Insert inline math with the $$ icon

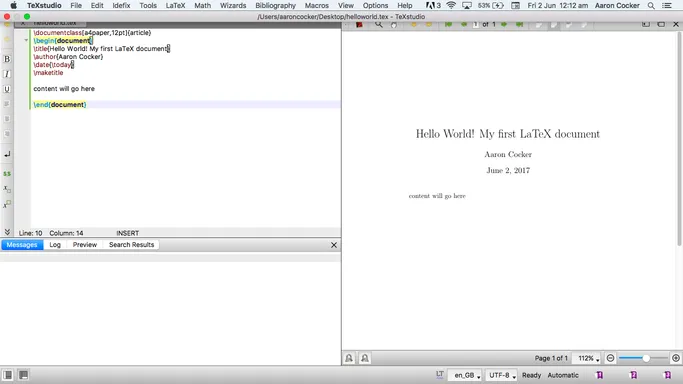pos(7,173)
